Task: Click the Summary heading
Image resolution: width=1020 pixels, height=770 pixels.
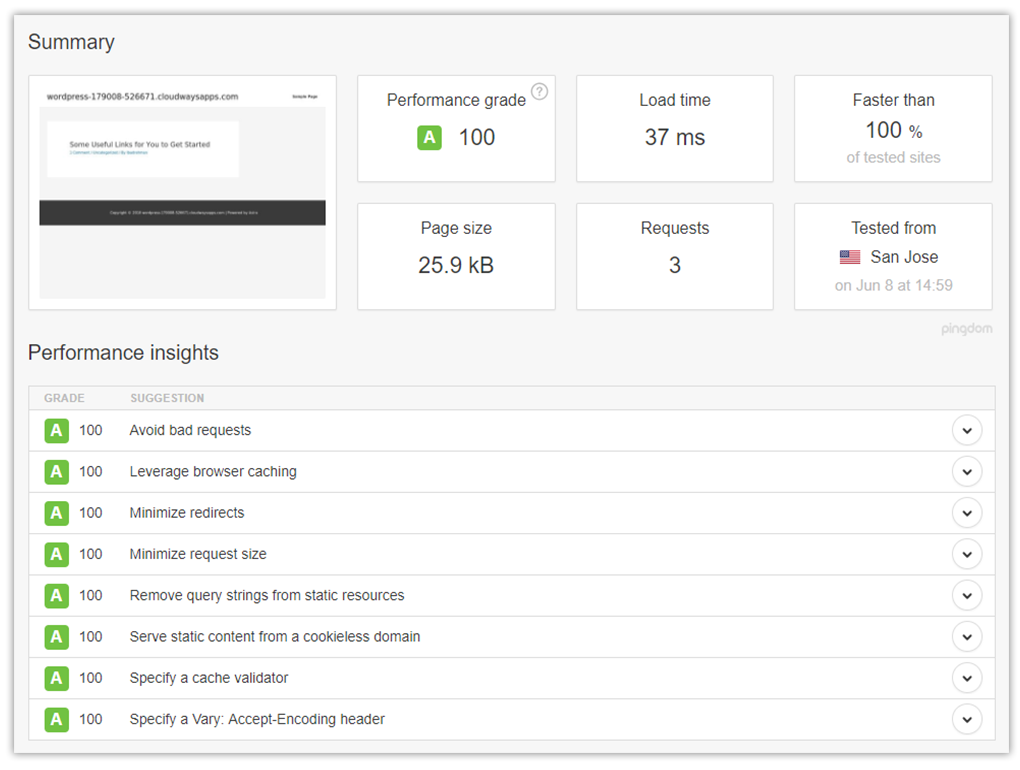Action: tap(71, 42)
